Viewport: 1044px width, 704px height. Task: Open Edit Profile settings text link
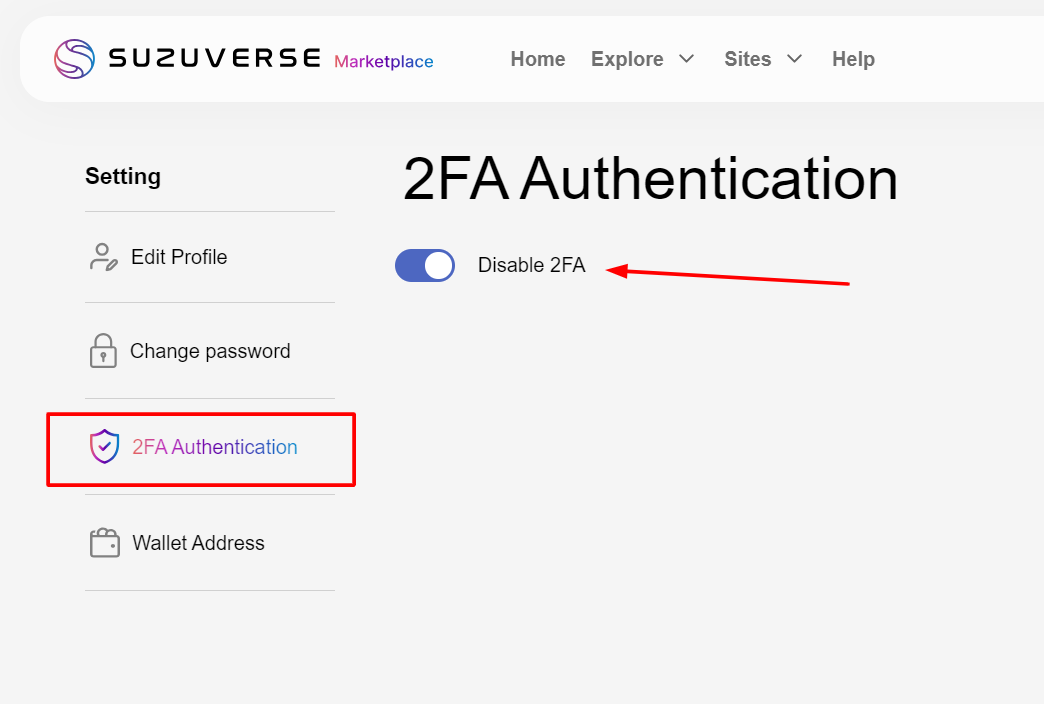click(x=179, y=257)
